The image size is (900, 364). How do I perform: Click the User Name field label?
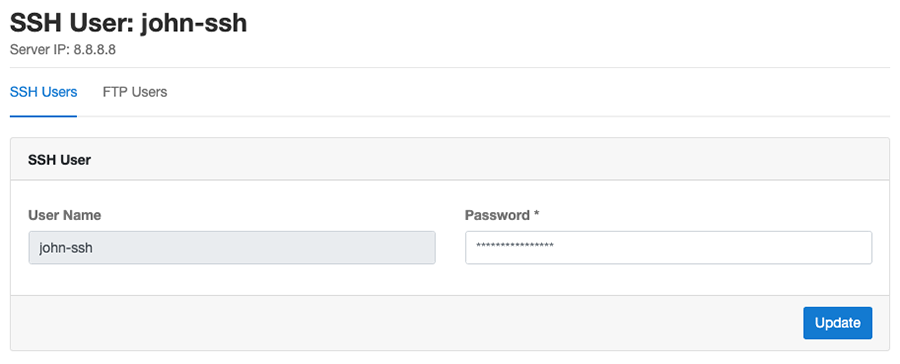coord(64,215)
